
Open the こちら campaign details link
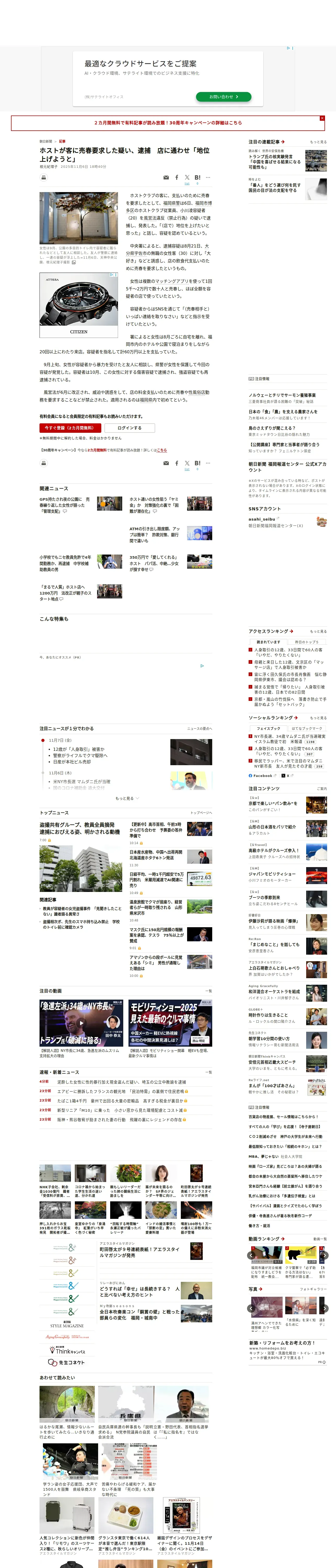click(x=162, y=451)
